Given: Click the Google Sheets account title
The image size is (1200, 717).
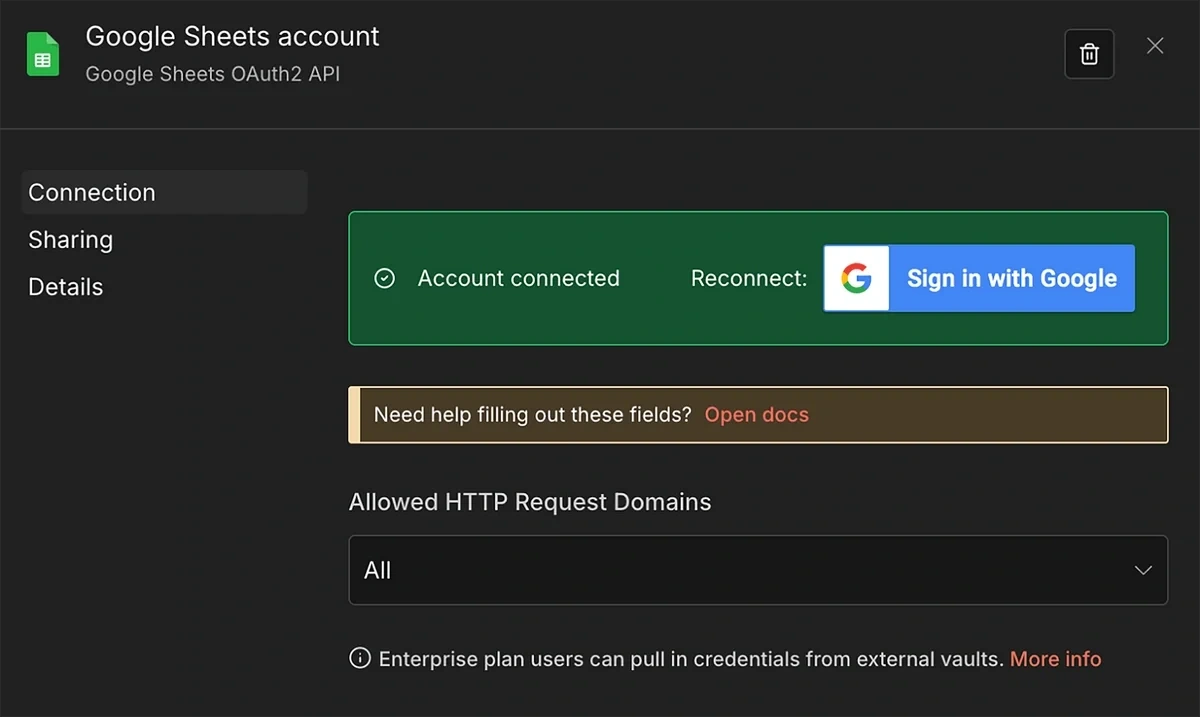Looking at the screenshot, I should (232, 36).
